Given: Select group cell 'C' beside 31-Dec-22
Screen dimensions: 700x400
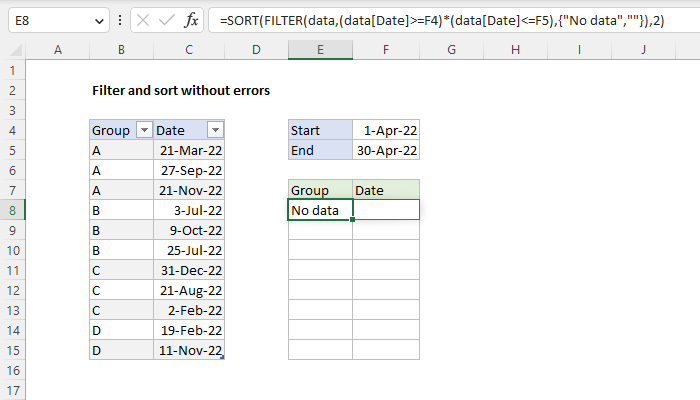Looking at the screenshot, I should [121, 271].
